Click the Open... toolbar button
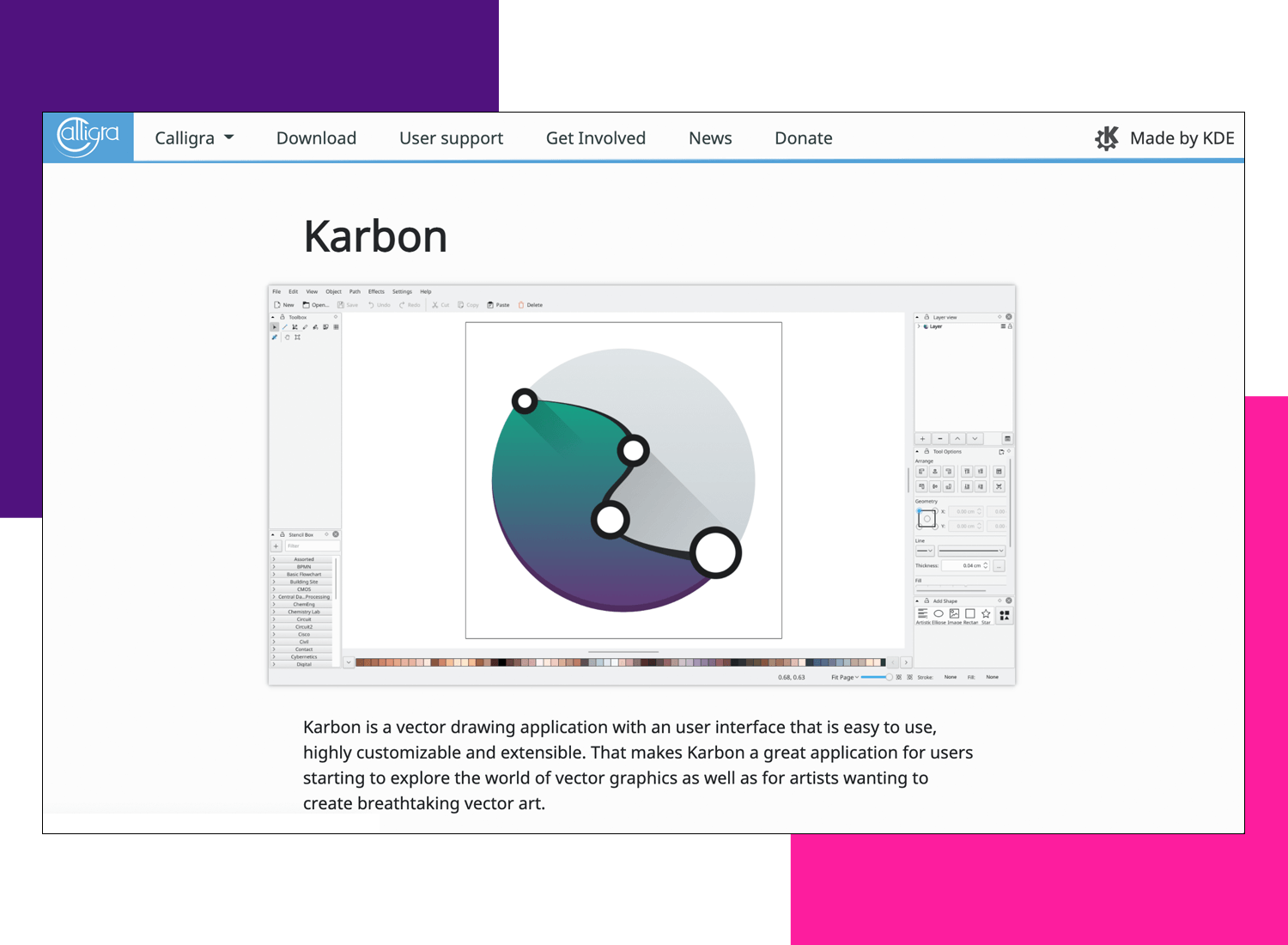The width and height of the screenshot is (1288, 945). tap(315, 305)
